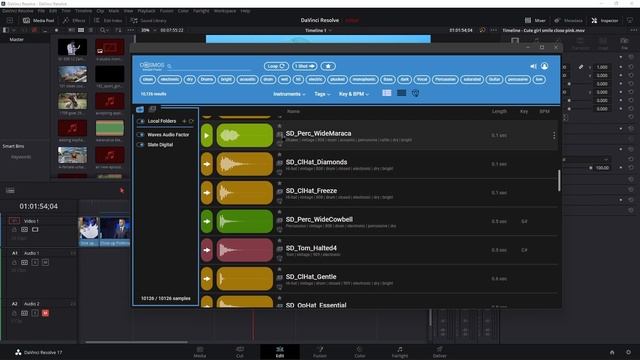Screen dimensions: 640x360
Task: Open the Workspace menu
Action: [225, 11]
